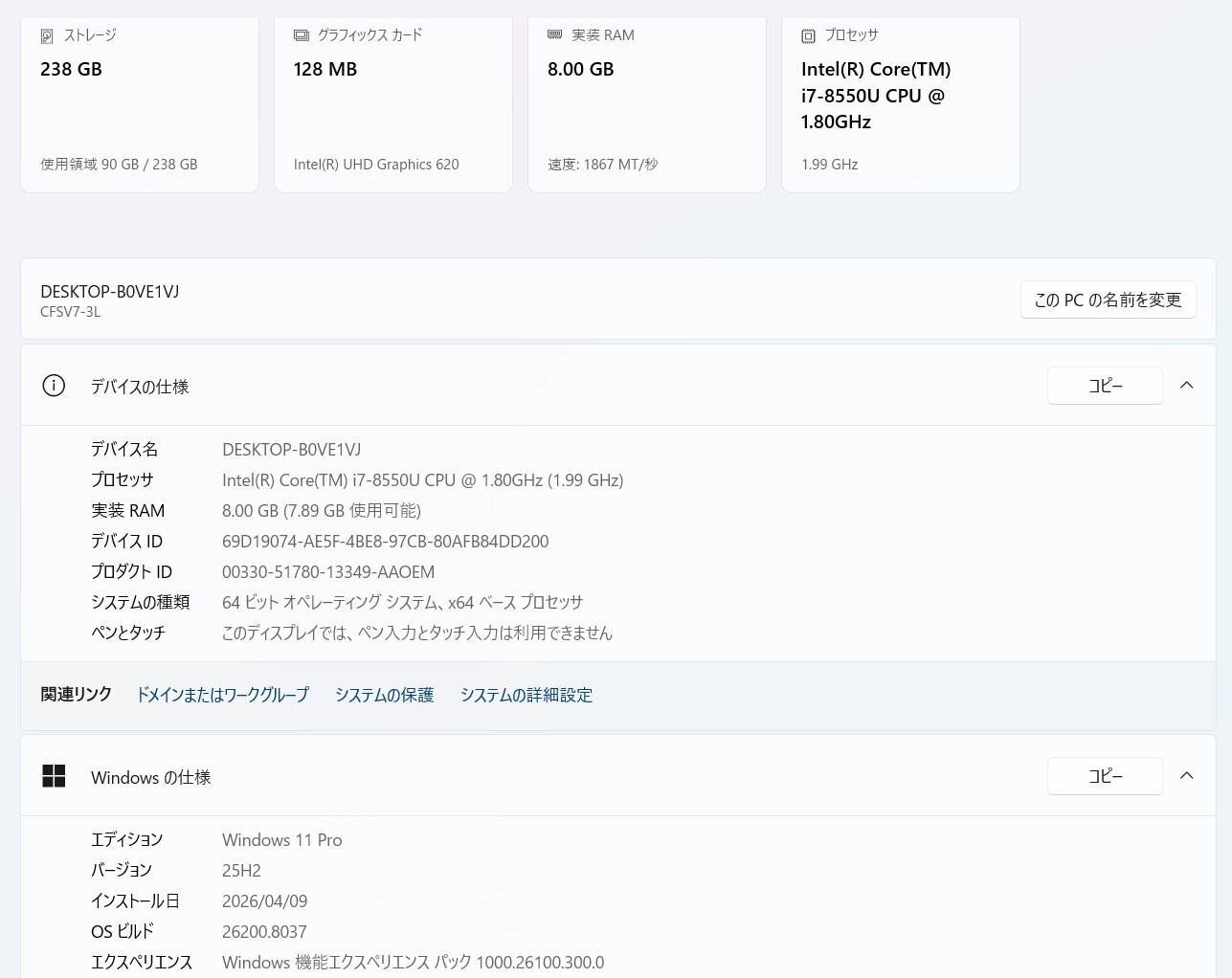Open the システムの保護 link

384,695
